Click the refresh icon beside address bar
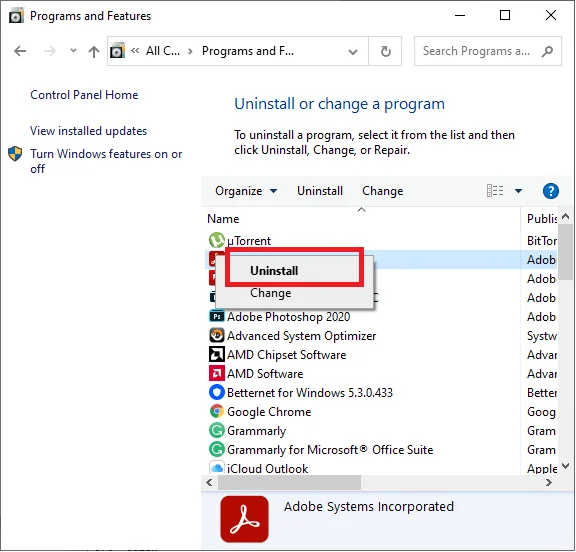This screenshot has height=552, width=576. [385, 51]
